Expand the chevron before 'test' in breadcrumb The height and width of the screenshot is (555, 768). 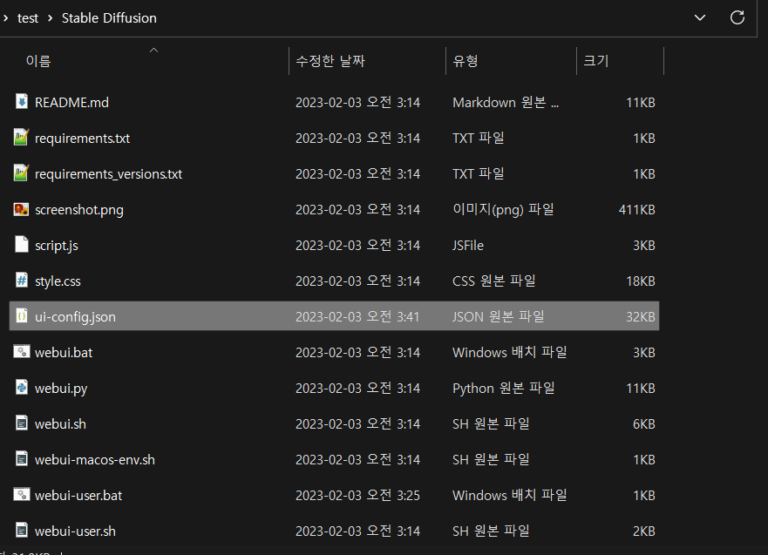pyautogui.click(x=5, y=18)
